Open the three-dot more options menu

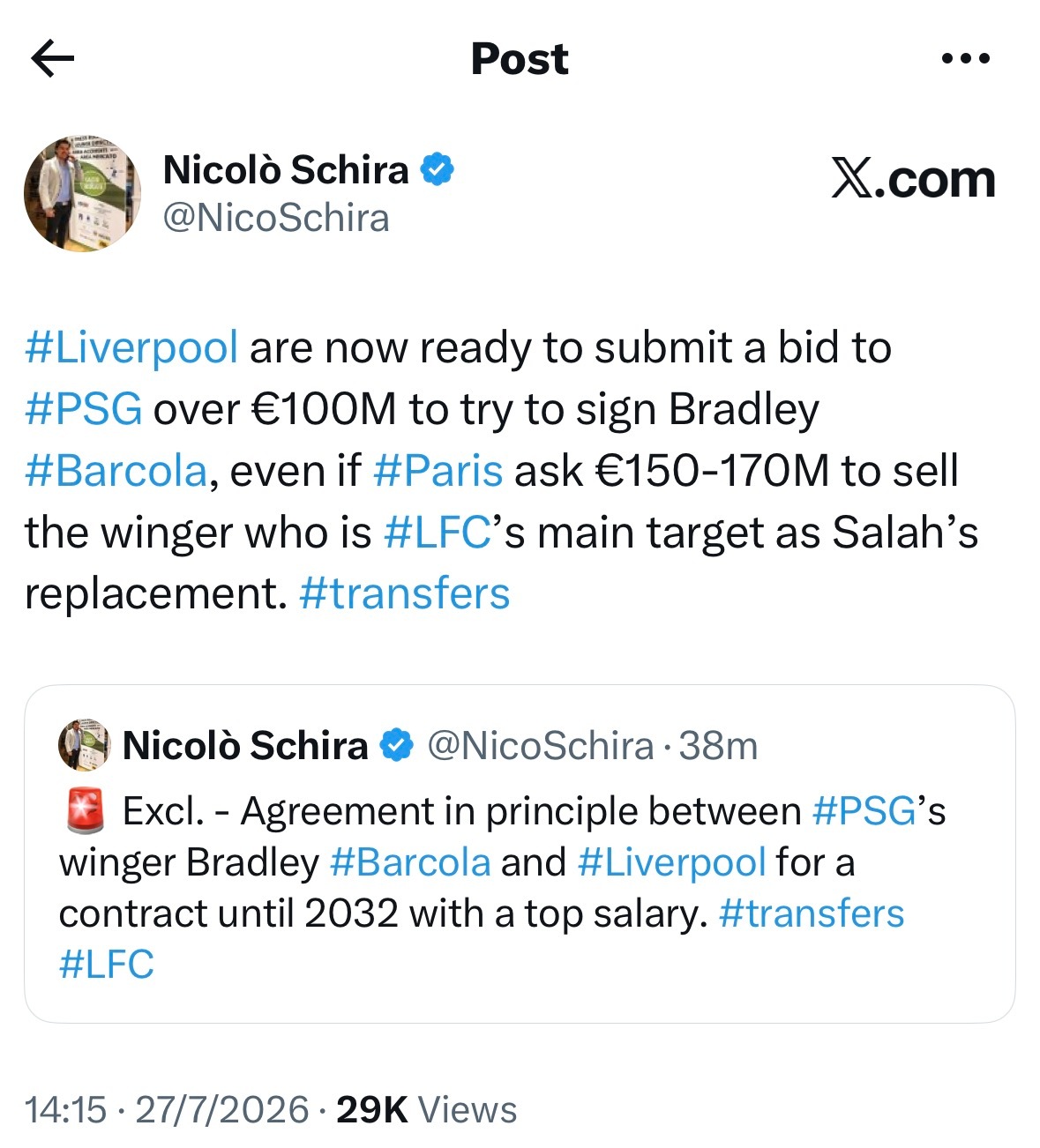coord(966,59)
